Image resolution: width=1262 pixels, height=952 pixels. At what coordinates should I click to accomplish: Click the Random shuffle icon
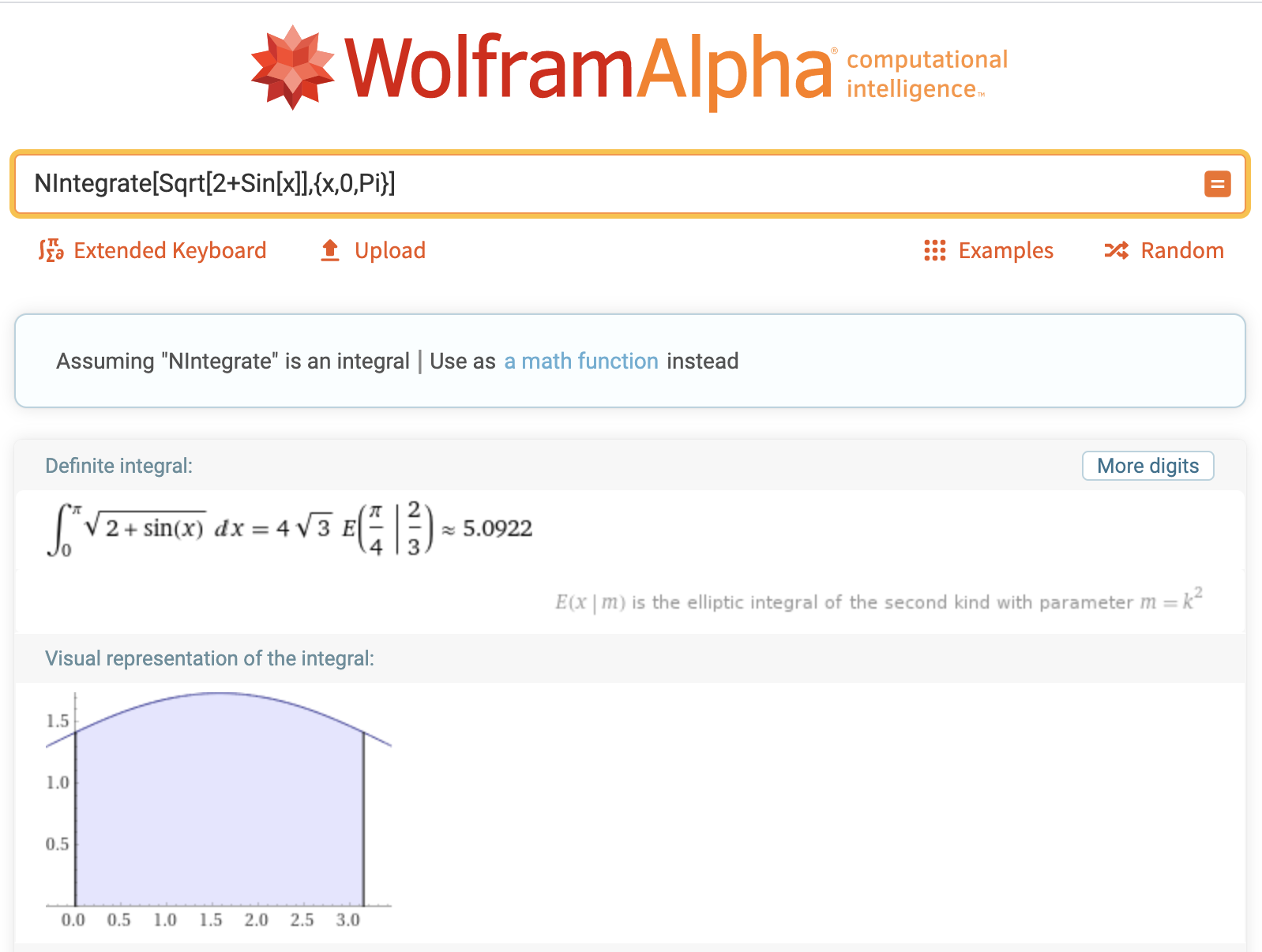pyautogui.click(x=1117, y=250)
